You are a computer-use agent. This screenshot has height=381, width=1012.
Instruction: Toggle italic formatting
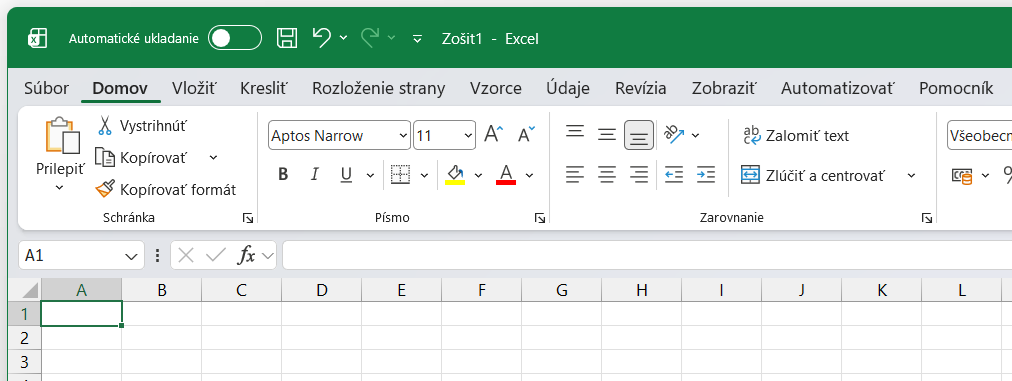[314, 174]
